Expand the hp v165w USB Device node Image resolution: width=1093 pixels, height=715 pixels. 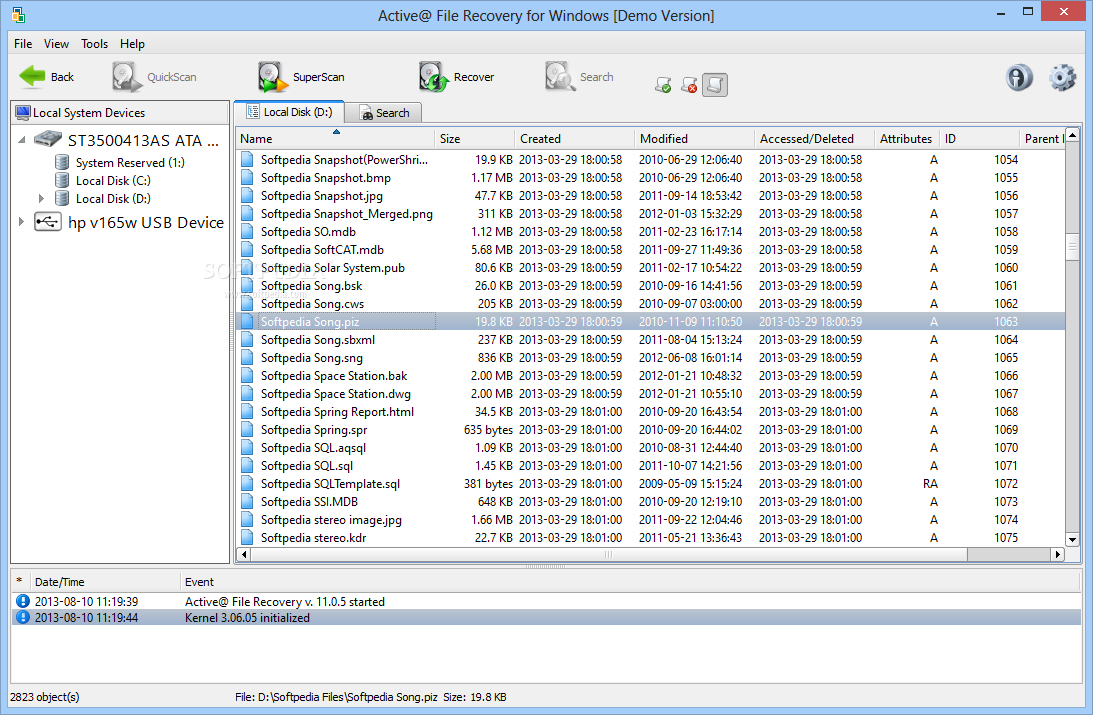[21, 222]
